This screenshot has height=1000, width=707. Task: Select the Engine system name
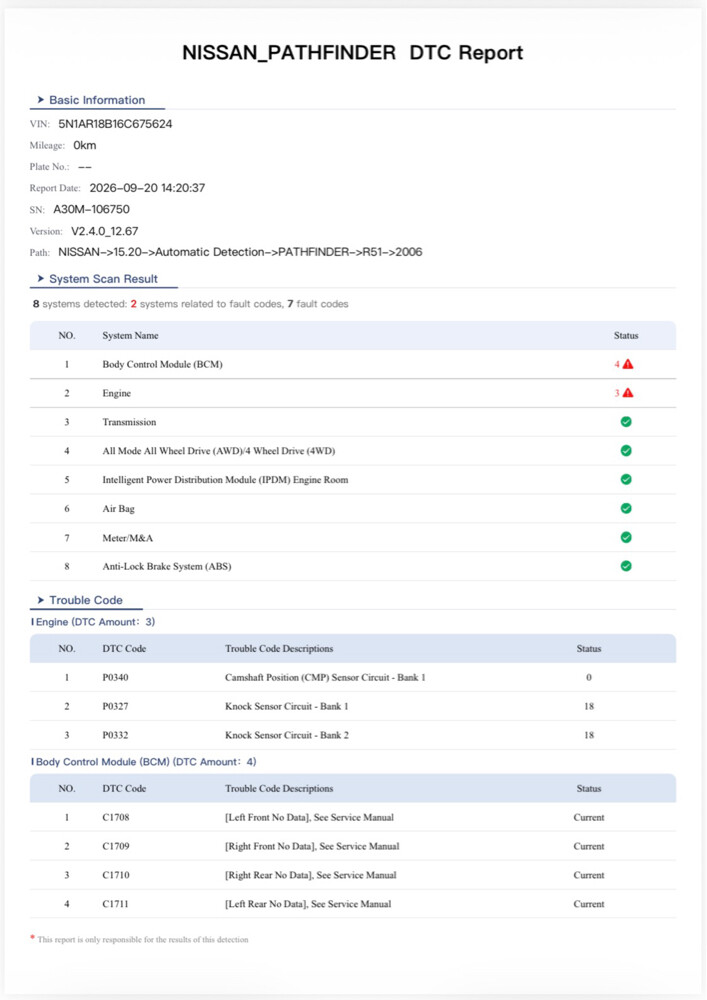point(117,393)
